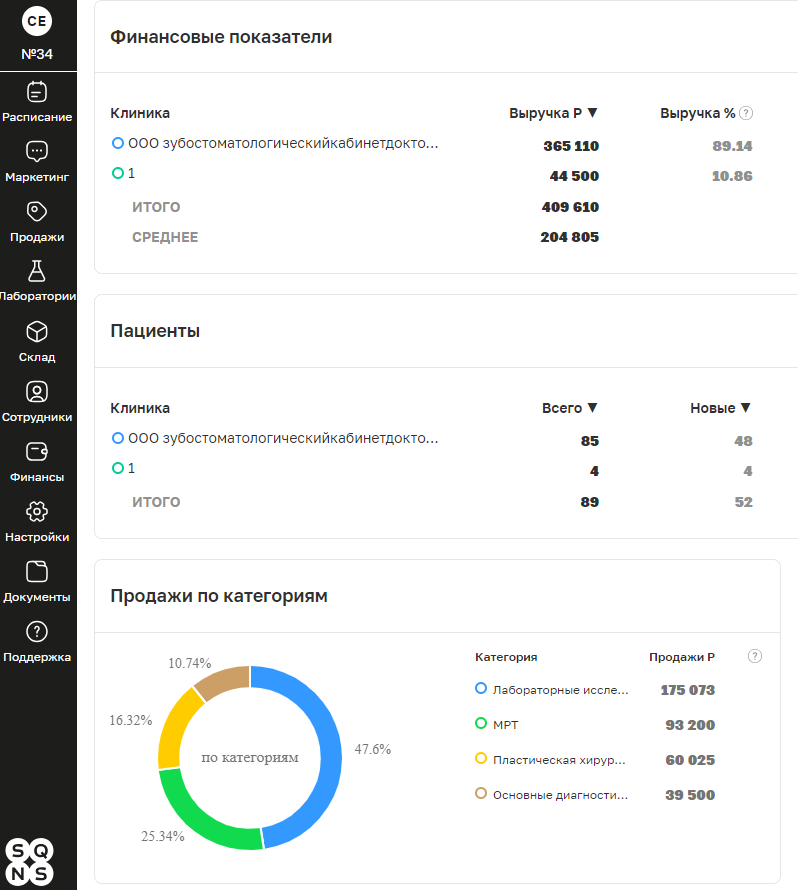The height and width of the screenshot is (890, 798).
Task: Open the Документы folder icon
Action: point(37,572)
